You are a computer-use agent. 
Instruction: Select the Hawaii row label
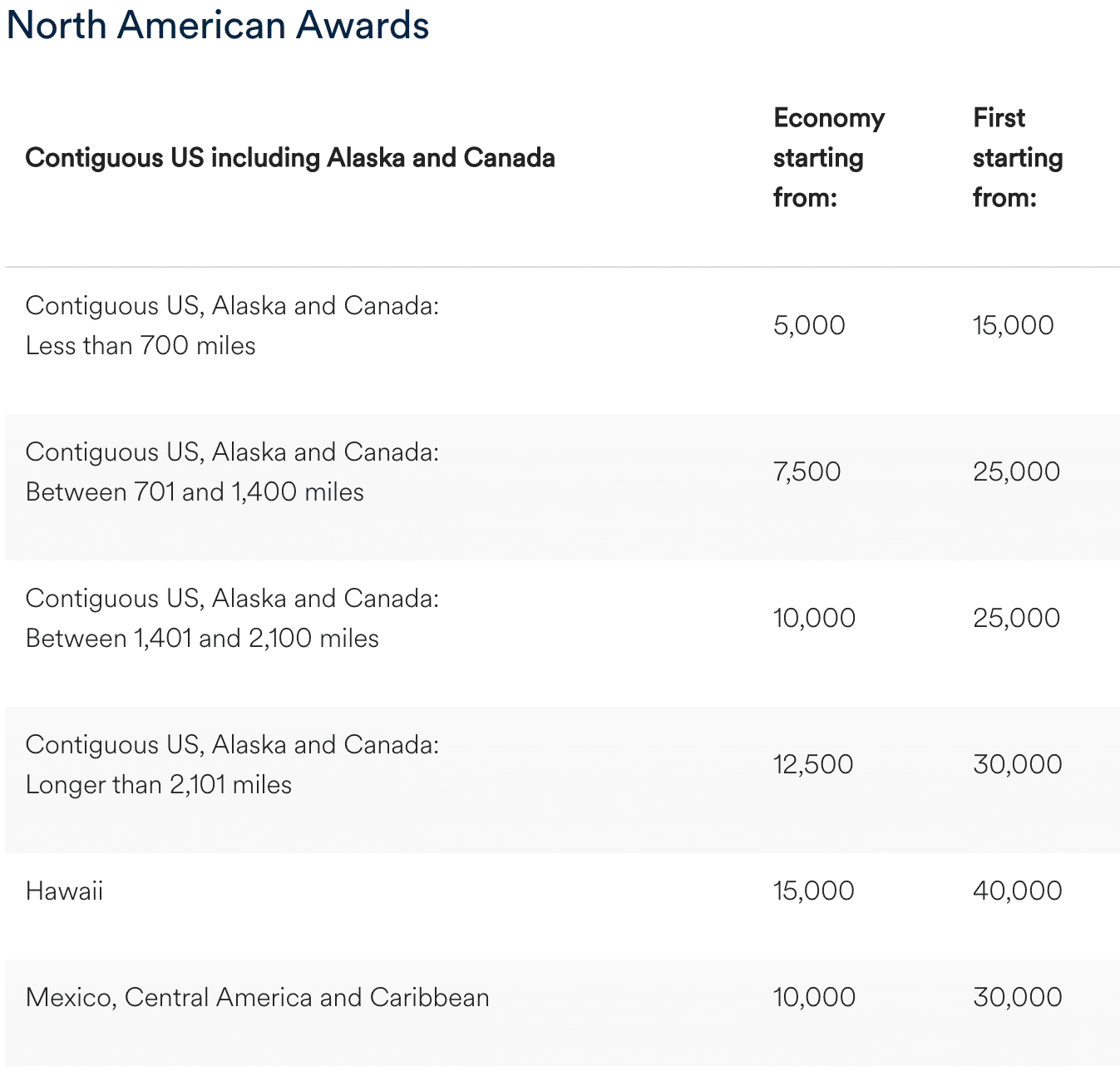click(65, 891)
